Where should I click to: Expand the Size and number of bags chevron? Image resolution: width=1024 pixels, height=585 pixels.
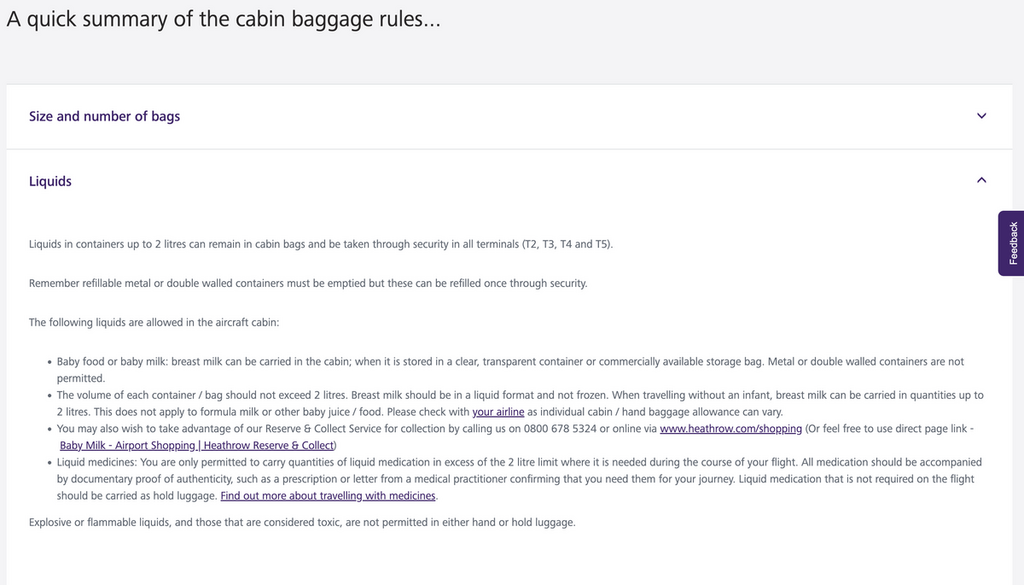click(981, 116)
